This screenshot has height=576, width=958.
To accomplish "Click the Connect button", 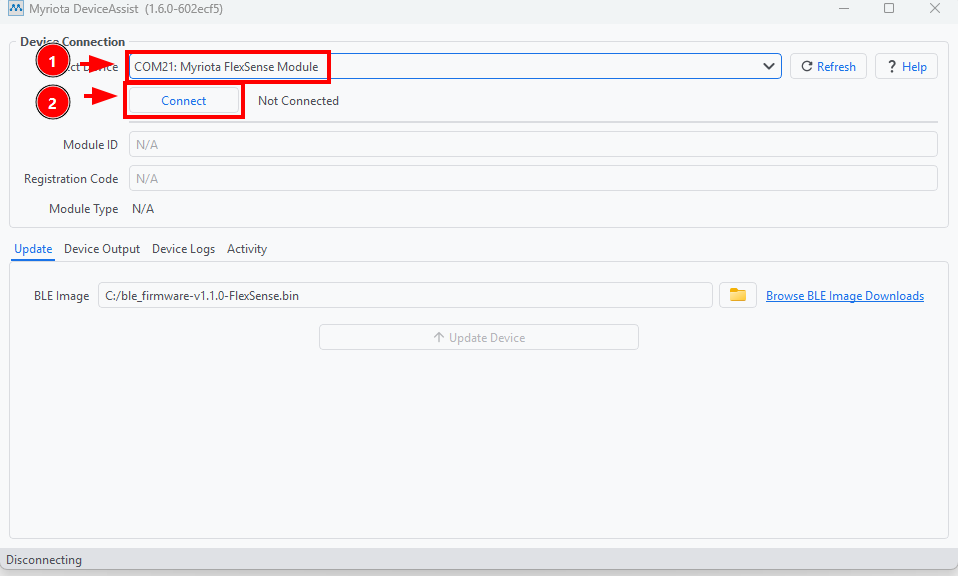I will coord(184,101).
